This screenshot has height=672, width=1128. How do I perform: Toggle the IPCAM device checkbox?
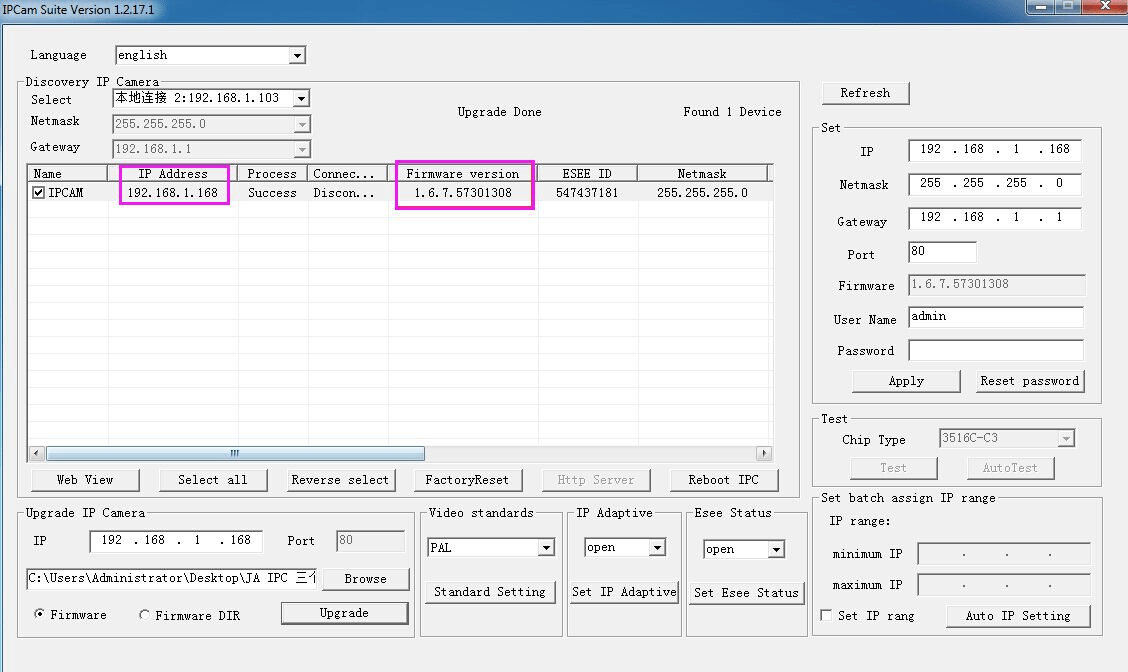pyautogui.click(x=39, y=193)
